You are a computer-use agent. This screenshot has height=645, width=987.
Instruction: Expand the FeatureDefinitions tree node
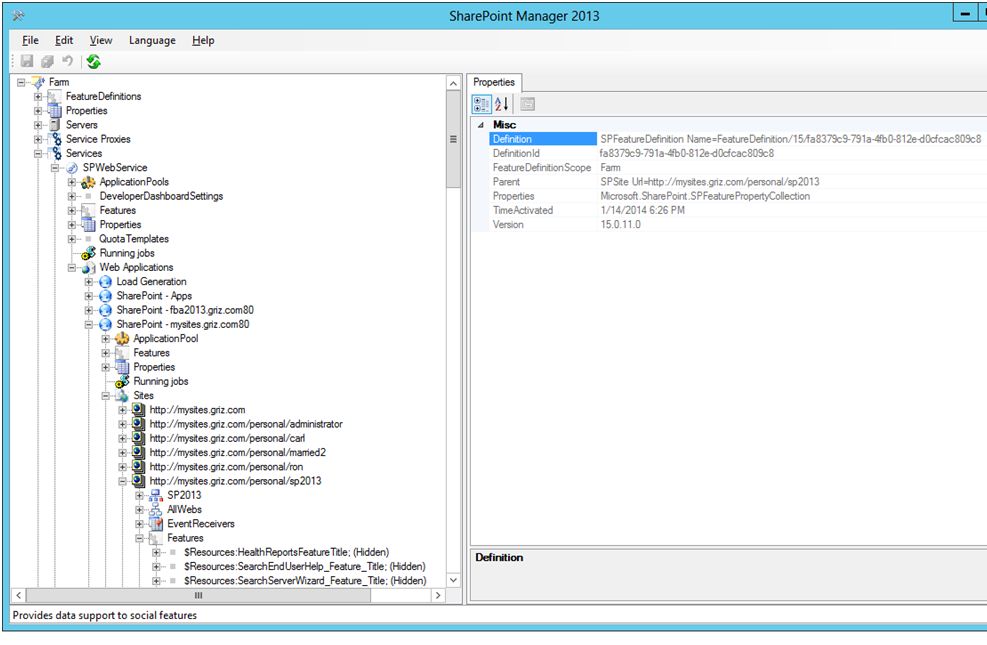38,96
